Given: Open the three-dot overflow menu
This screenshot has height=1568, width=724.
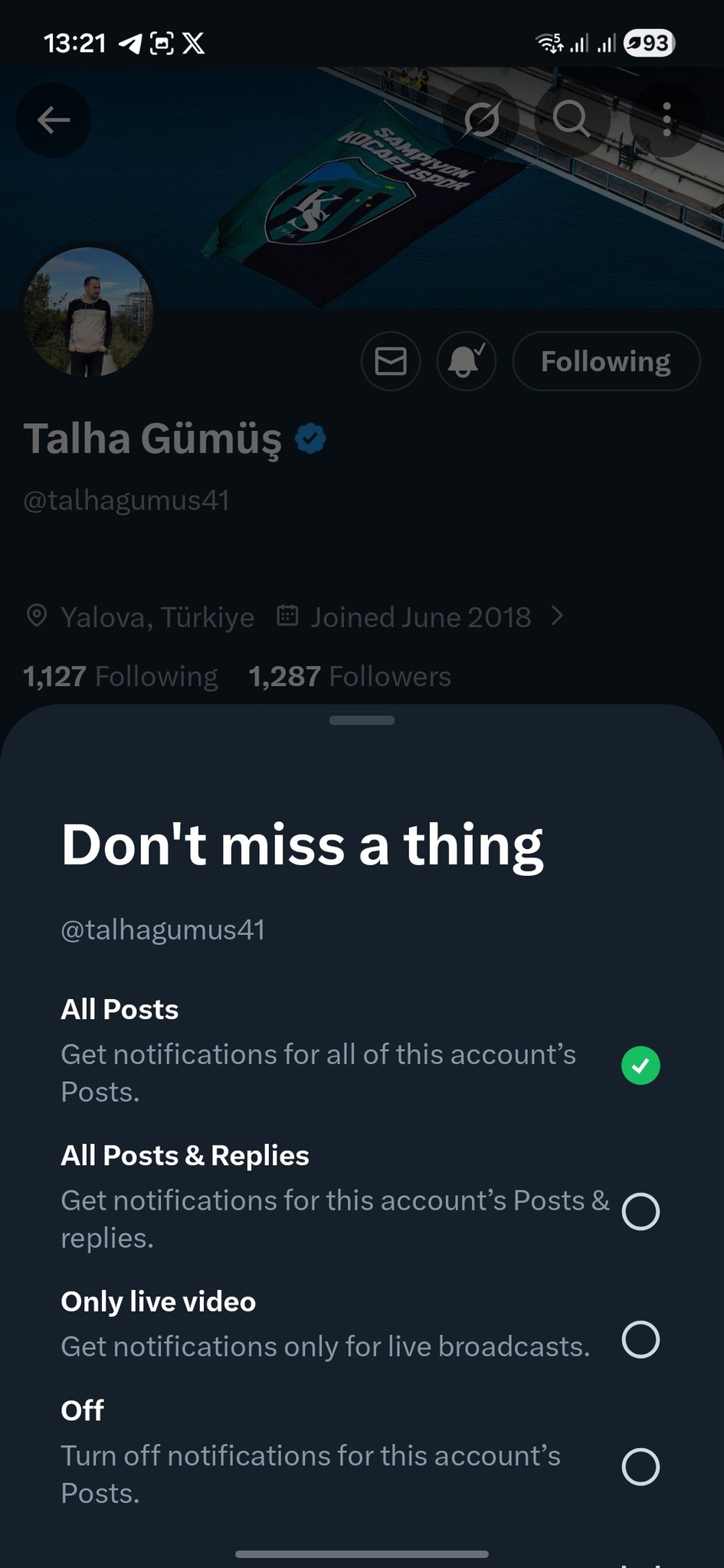Looking at the screenshot, I should point(667,119).
